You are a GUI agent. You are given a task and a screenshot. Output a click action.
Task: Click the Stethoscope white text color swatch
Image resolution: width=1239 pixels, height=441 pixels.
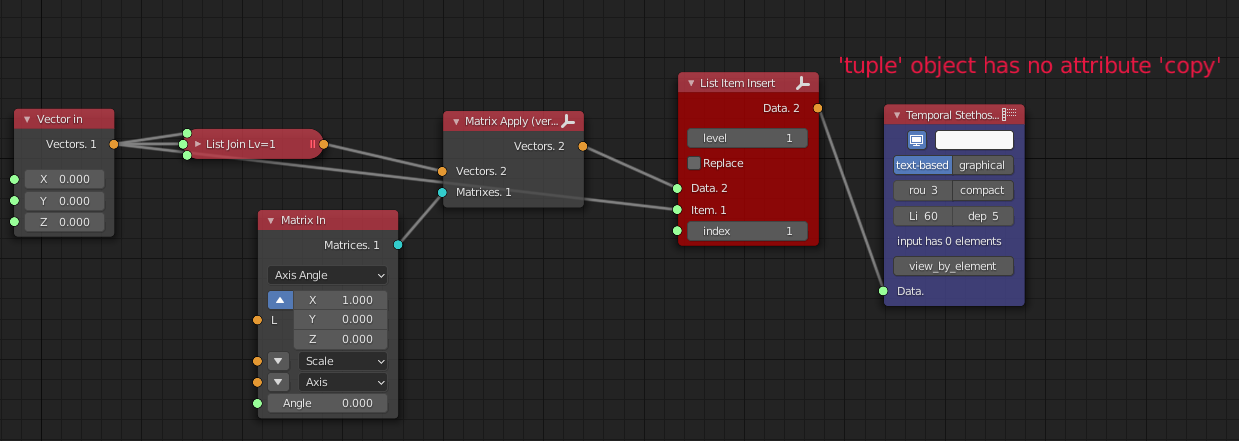[974, 140]
